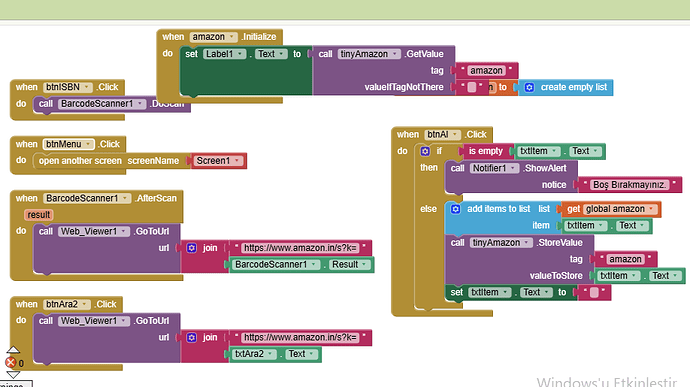This screenshot has width=690, height=387.
Task: Click the mutator gear on the if block
Action: [425, 151]
